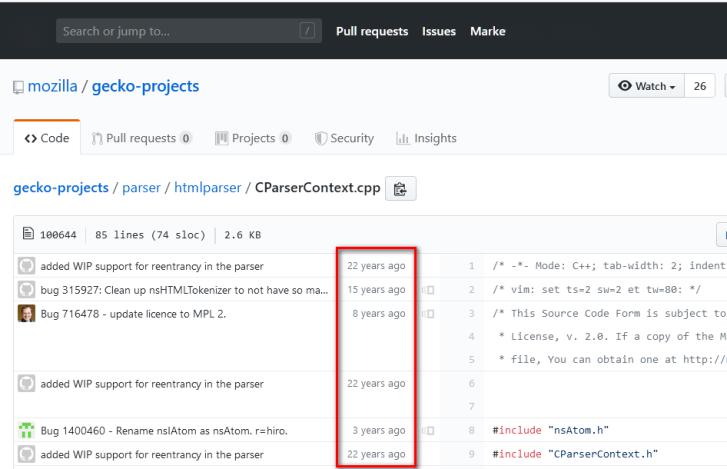Click the Insights bar chart icon

(402, 138)
